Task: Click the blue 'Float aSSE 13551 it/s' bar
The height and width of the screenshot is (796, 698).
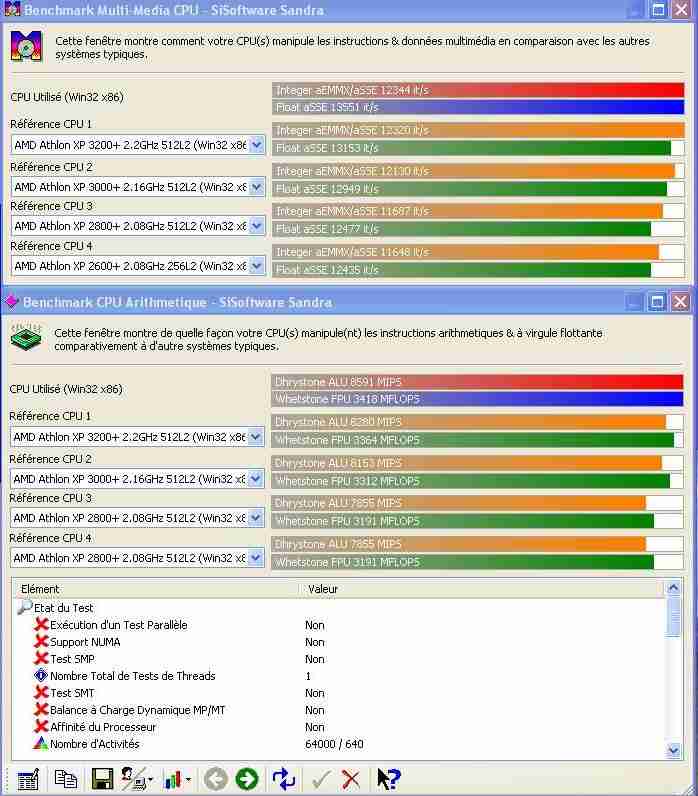Action: point(478,107)
